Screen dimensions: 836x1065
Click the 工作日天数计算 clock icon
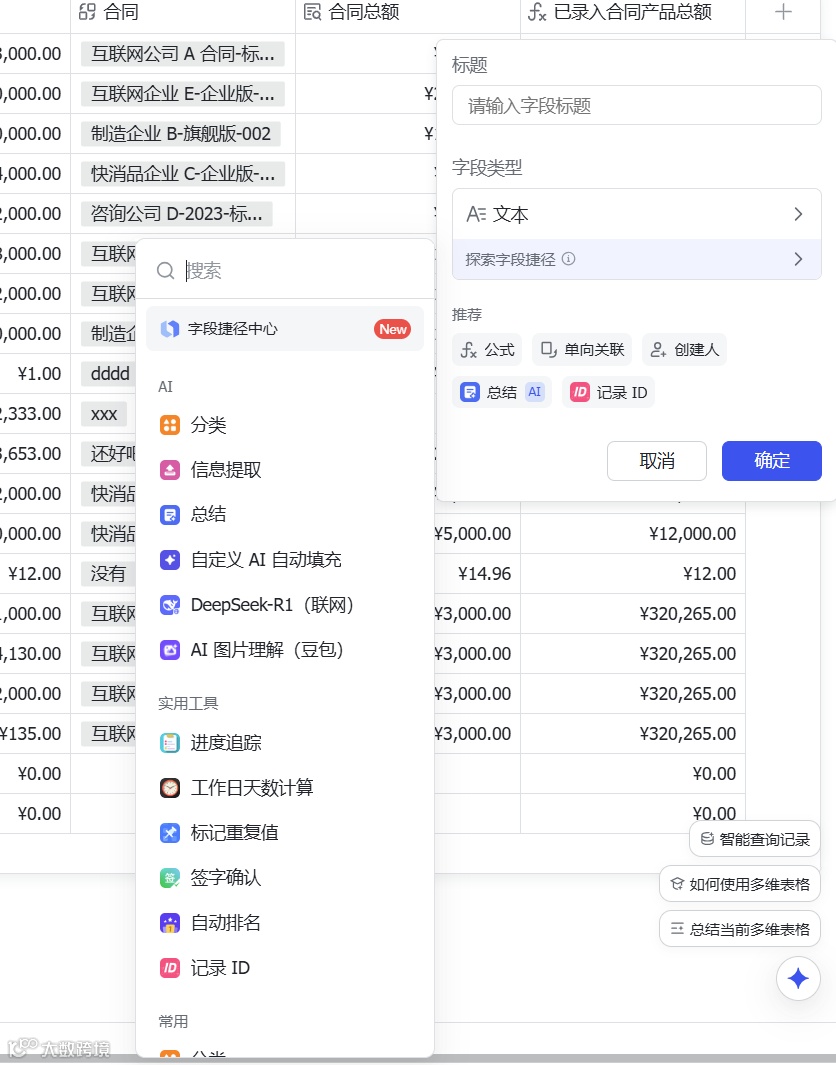170,788
